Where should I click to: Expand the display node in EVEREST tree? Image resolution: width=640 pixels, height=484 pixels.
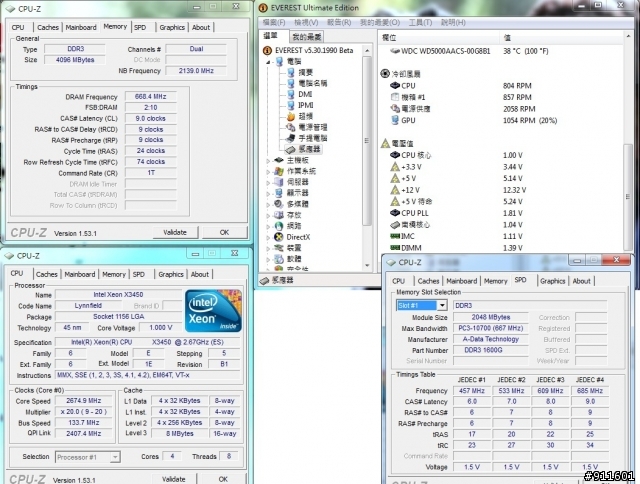[269, 193]
